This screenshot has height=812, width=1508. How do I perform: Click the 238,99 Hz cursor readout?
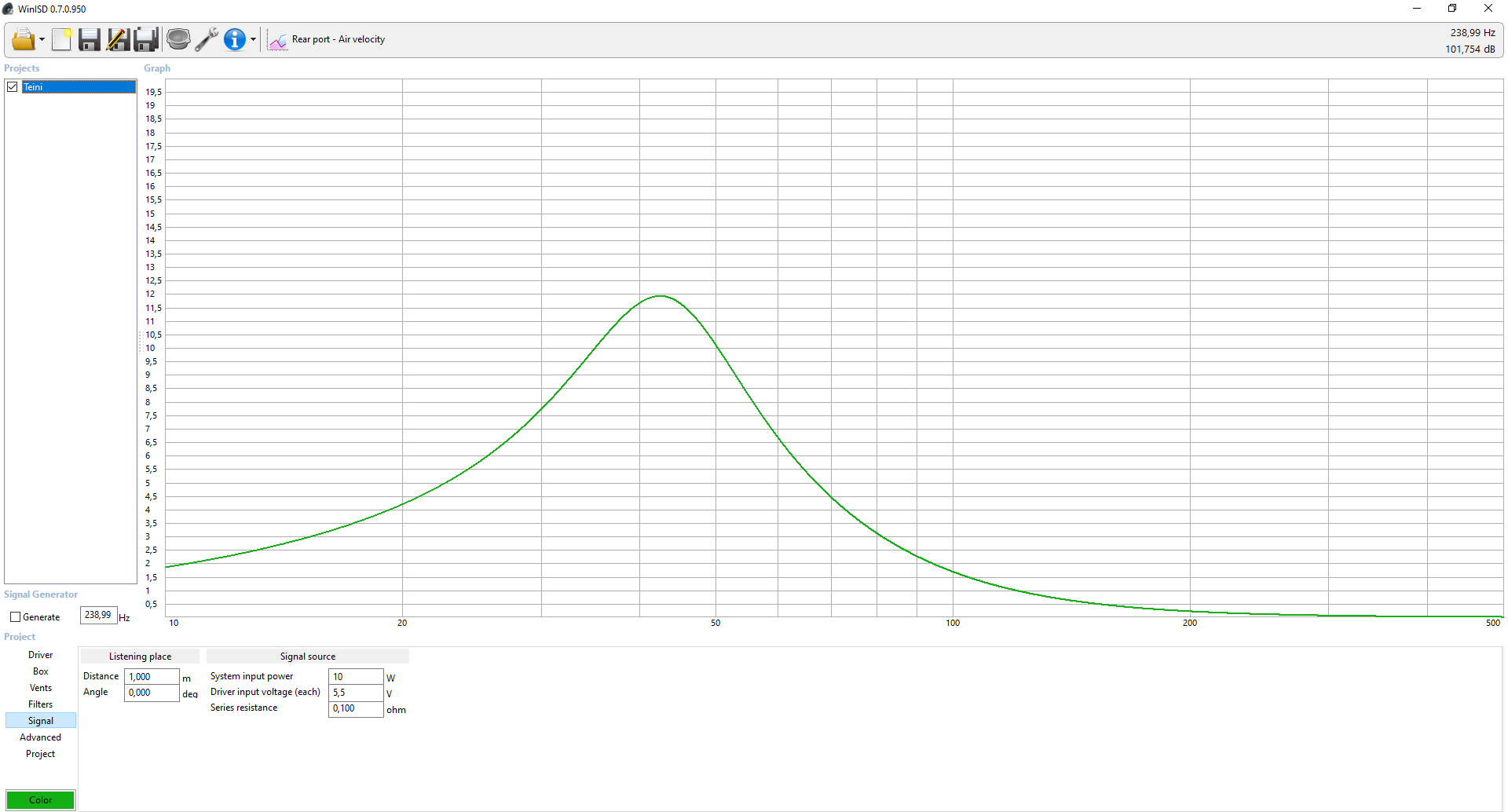pos(1473,33)
